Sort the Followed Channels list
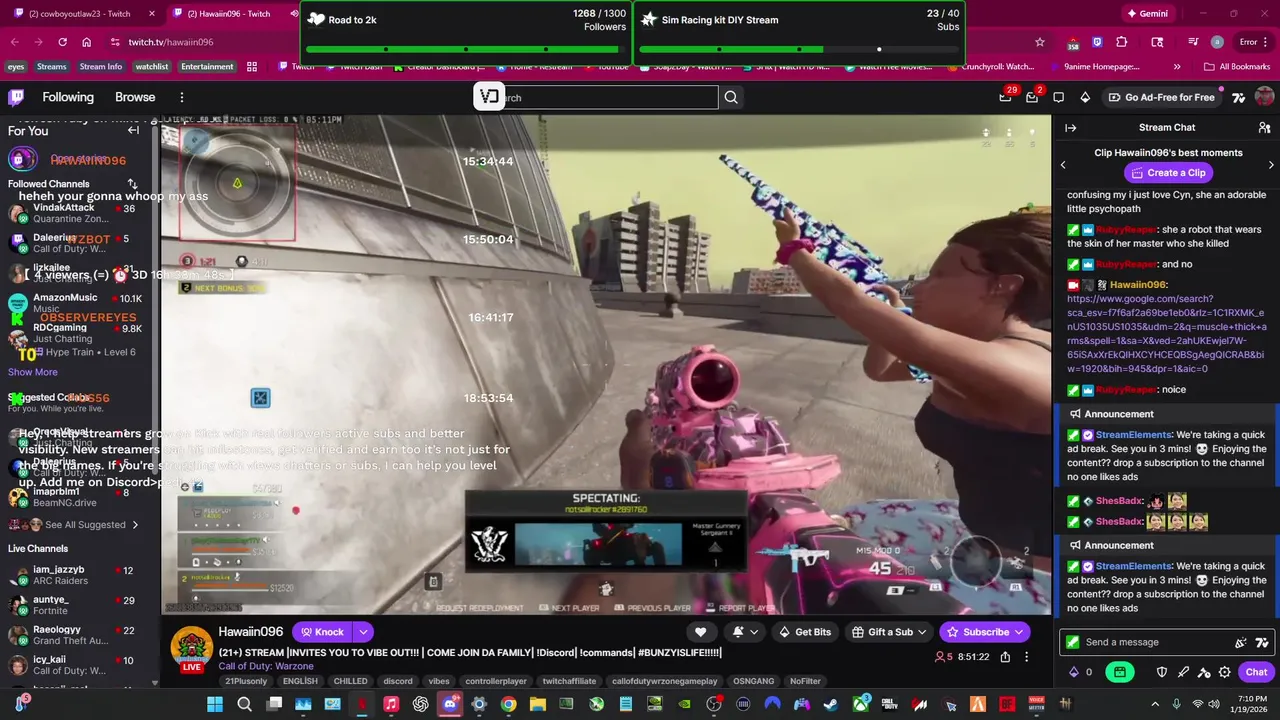Viewport: 1280px width, 720px height. (x=131, y=184)
